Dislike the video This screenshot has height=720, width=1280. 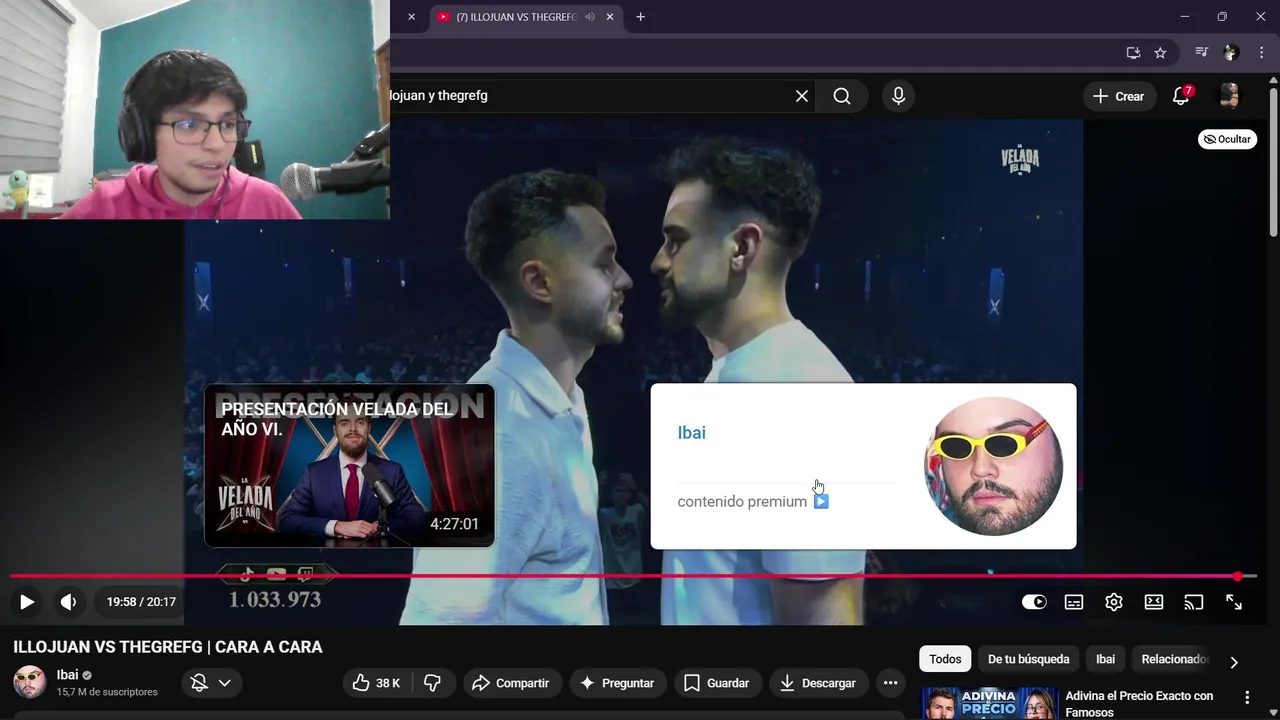(433, 683)
